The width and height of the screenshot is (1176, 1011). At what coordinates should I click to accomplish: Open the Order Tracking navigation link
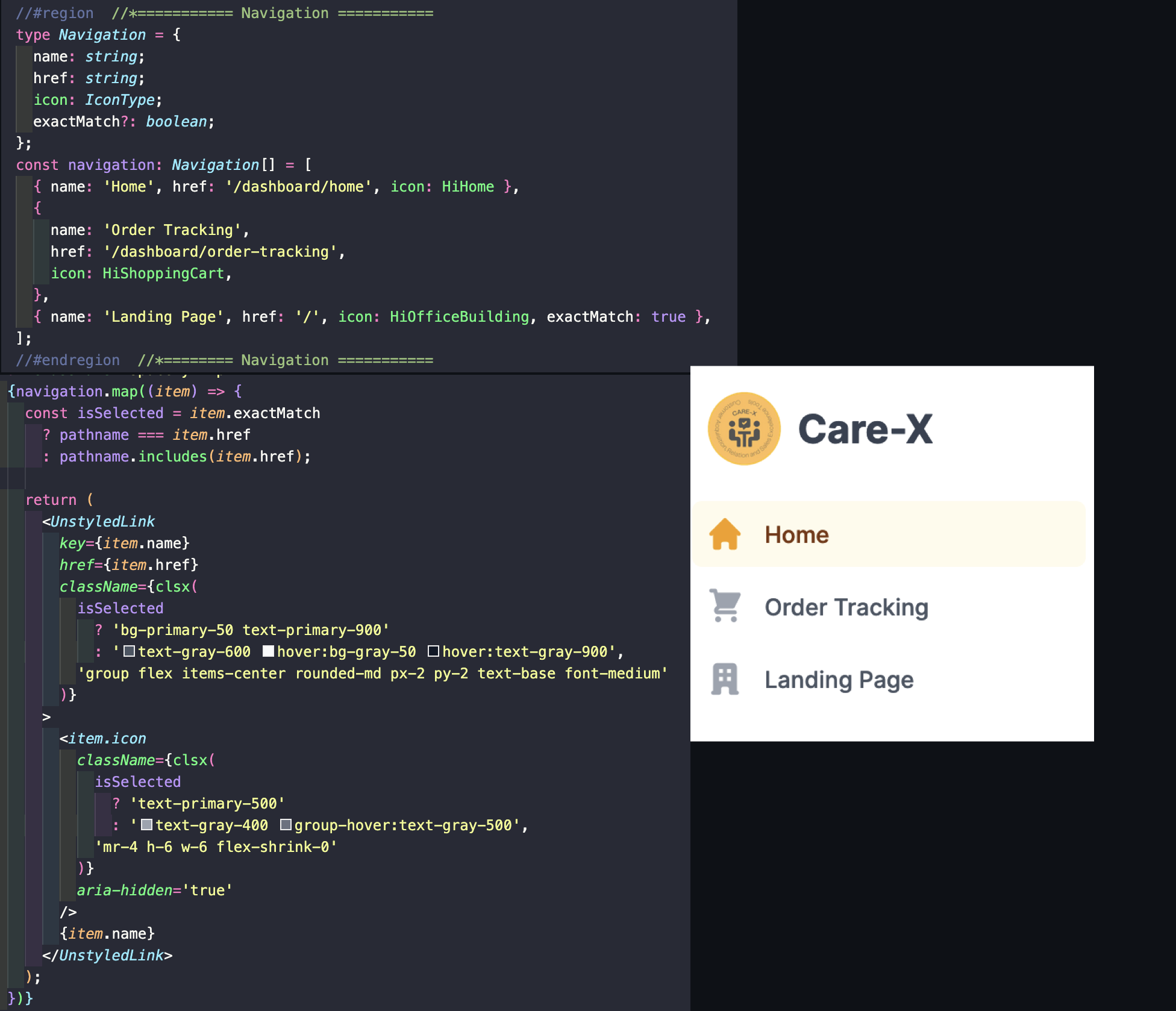(846, 607)
